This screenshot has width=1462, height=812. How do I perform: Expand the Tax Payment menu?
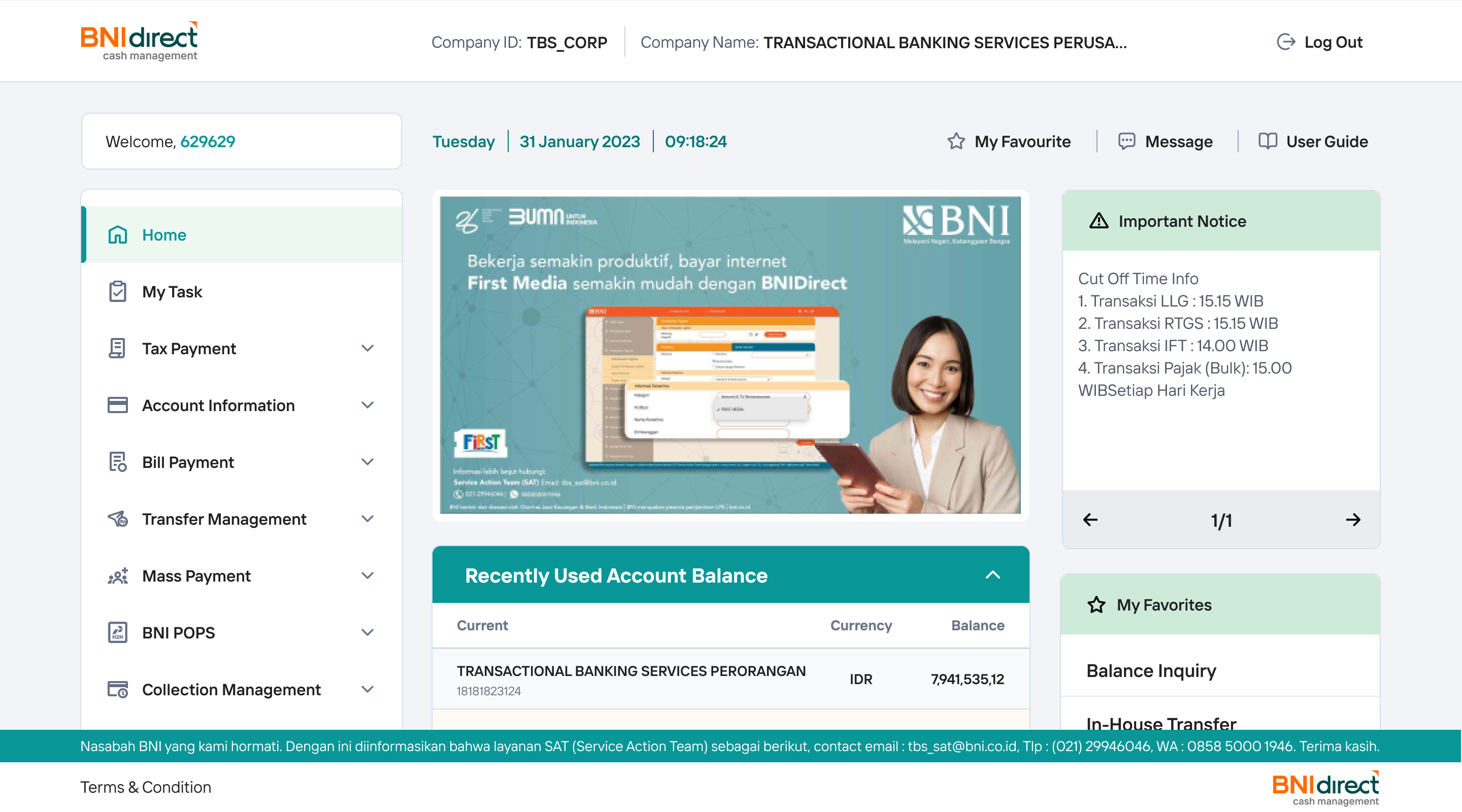(368, 348)
